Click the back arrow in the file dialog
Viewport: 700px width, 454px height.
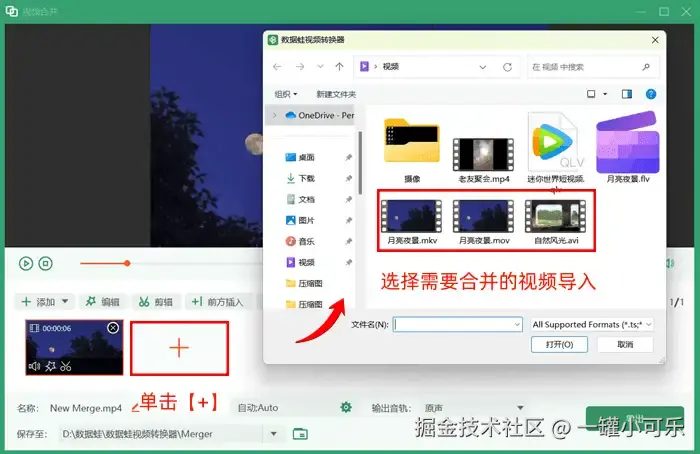[277, 67]
